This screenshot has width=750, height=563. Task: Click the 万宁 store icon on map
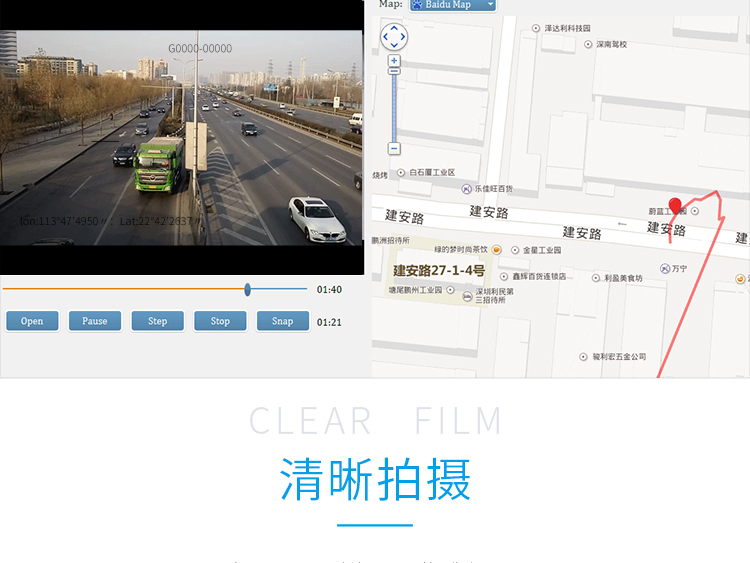click(665, 268)
